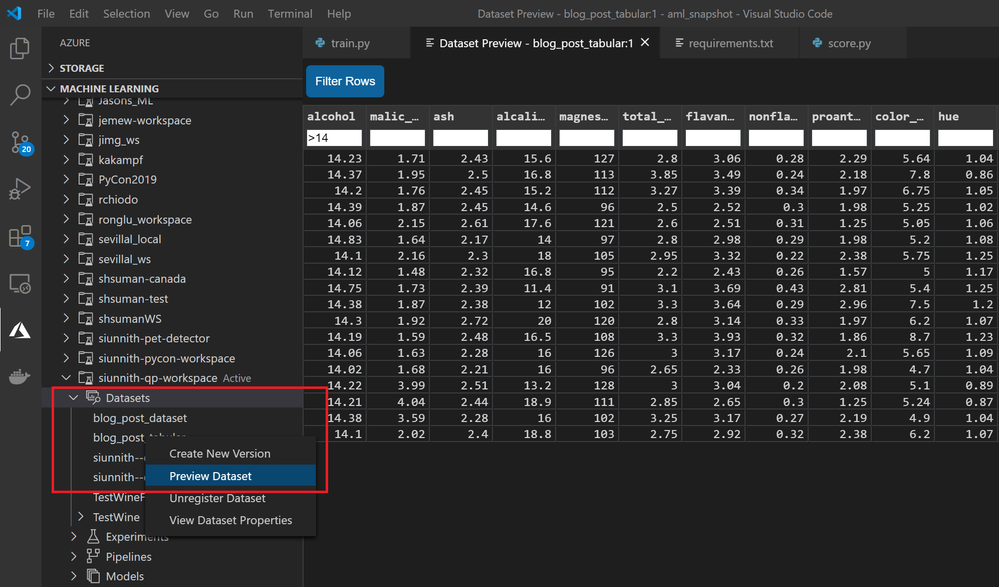Open the Docker view icon
The image size is (999, 587).
click(20, 377)
